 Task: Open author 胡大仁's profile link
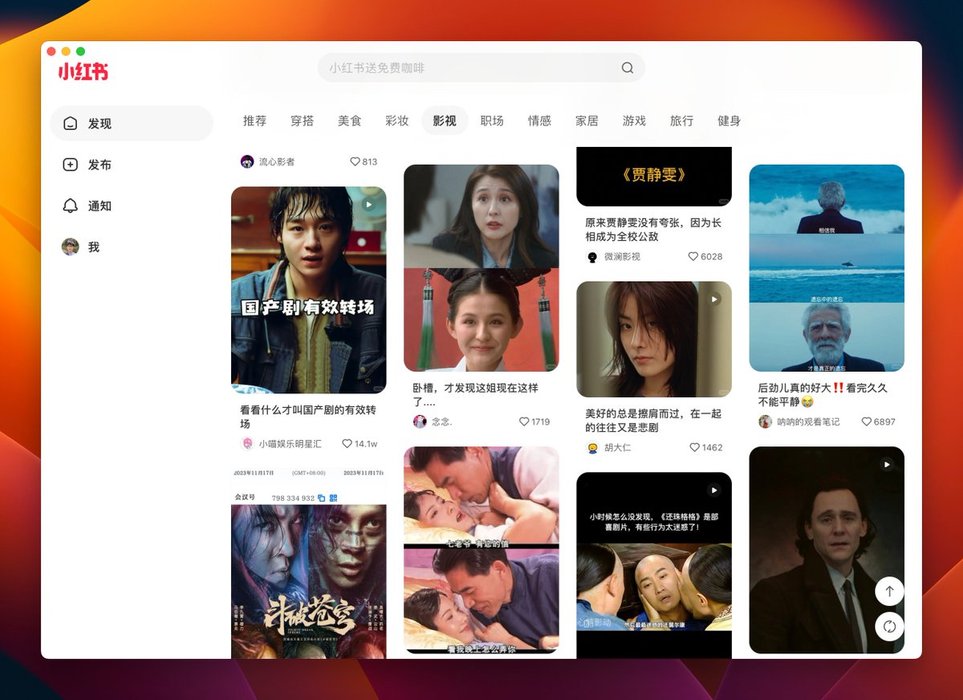coord(617,448)
